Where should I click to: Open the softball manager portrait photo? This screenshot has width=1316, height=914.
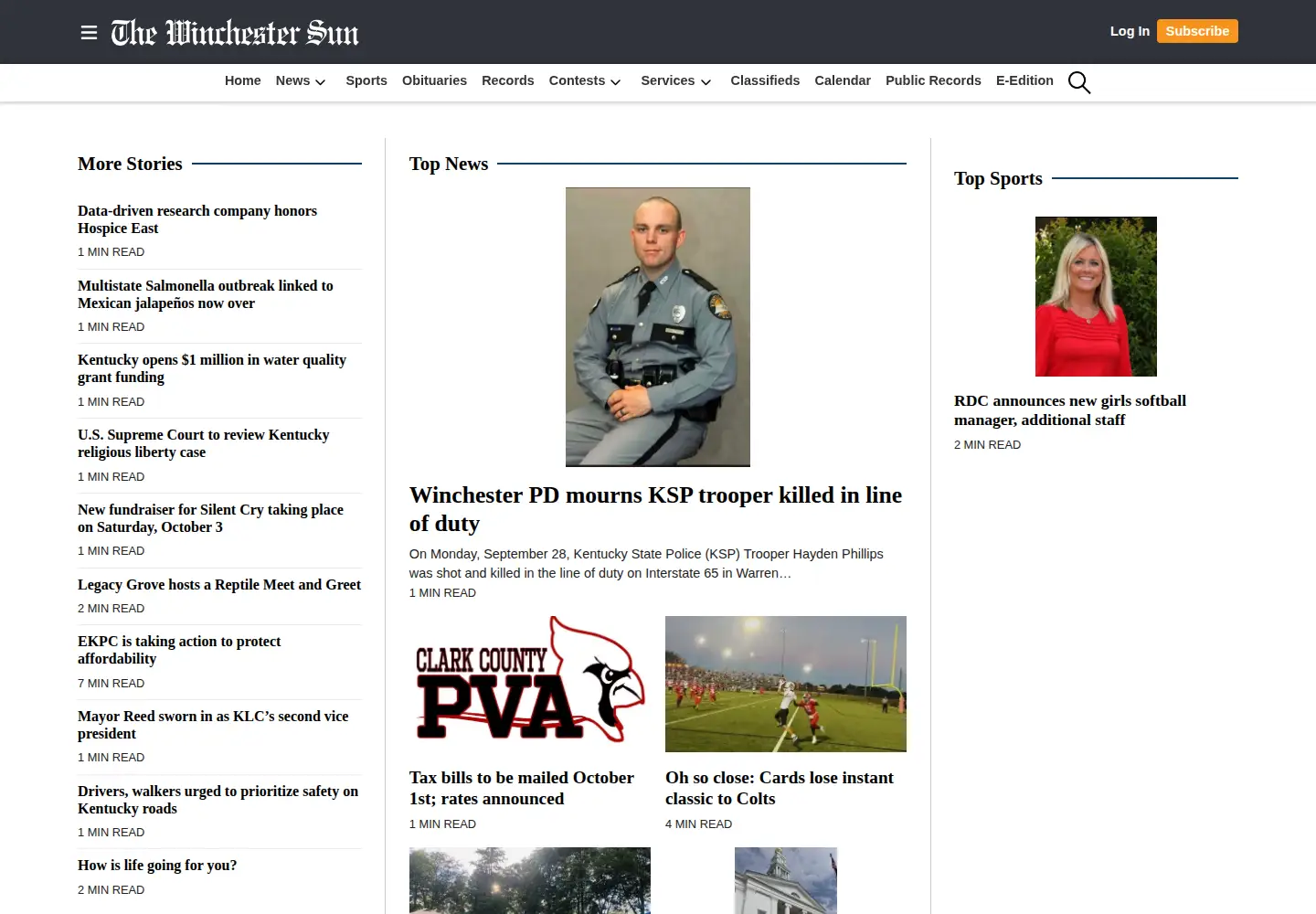(x=1096, y=296)
